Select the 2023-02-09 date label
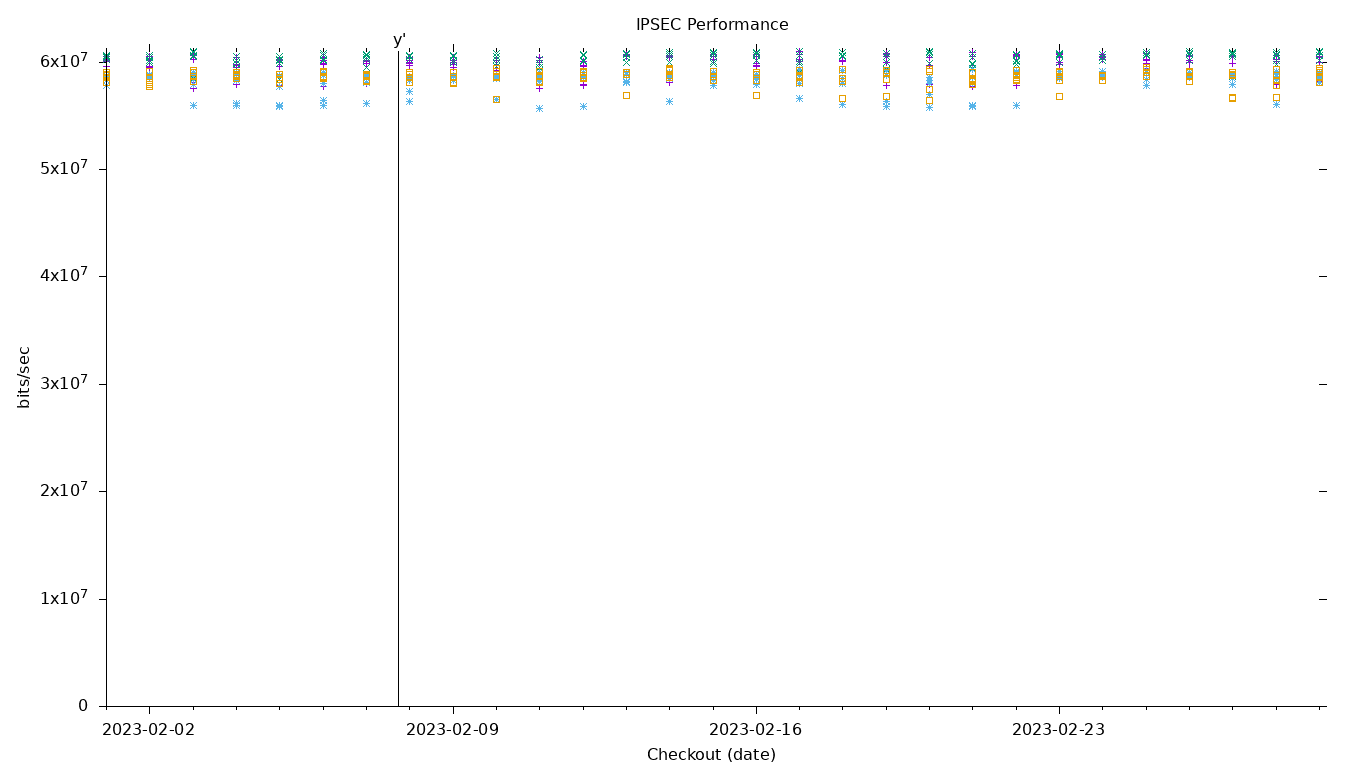 point(452,730)
